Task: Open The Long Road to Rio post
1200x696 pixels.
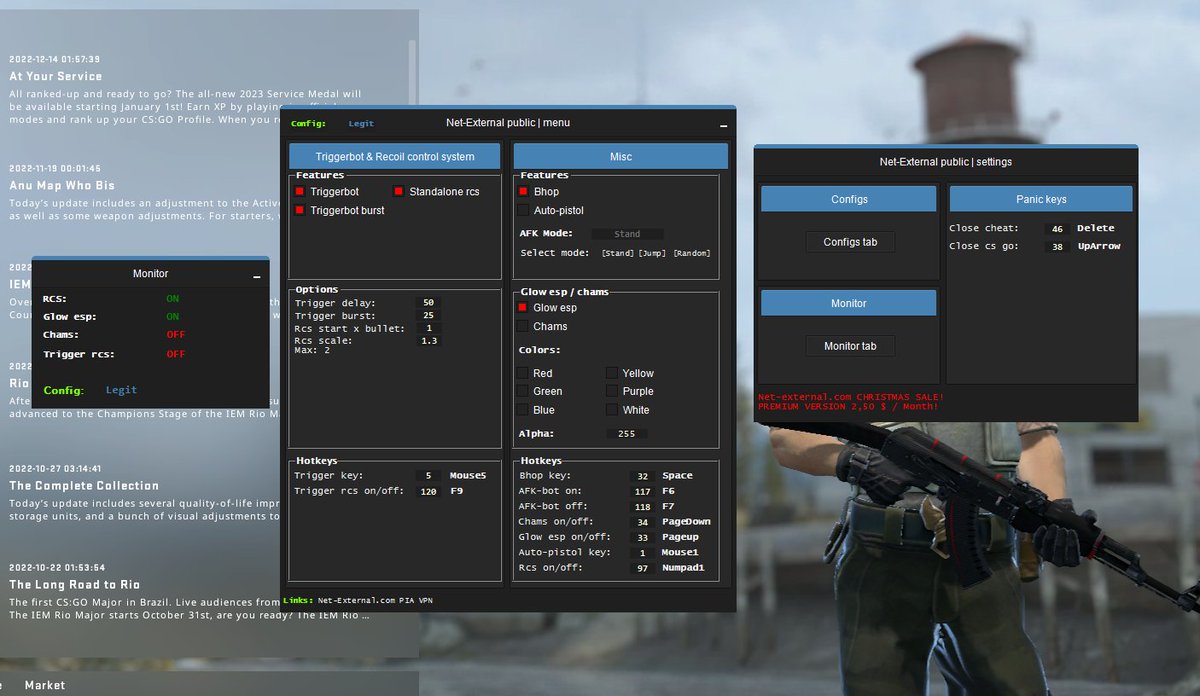Action: (75, 584)
